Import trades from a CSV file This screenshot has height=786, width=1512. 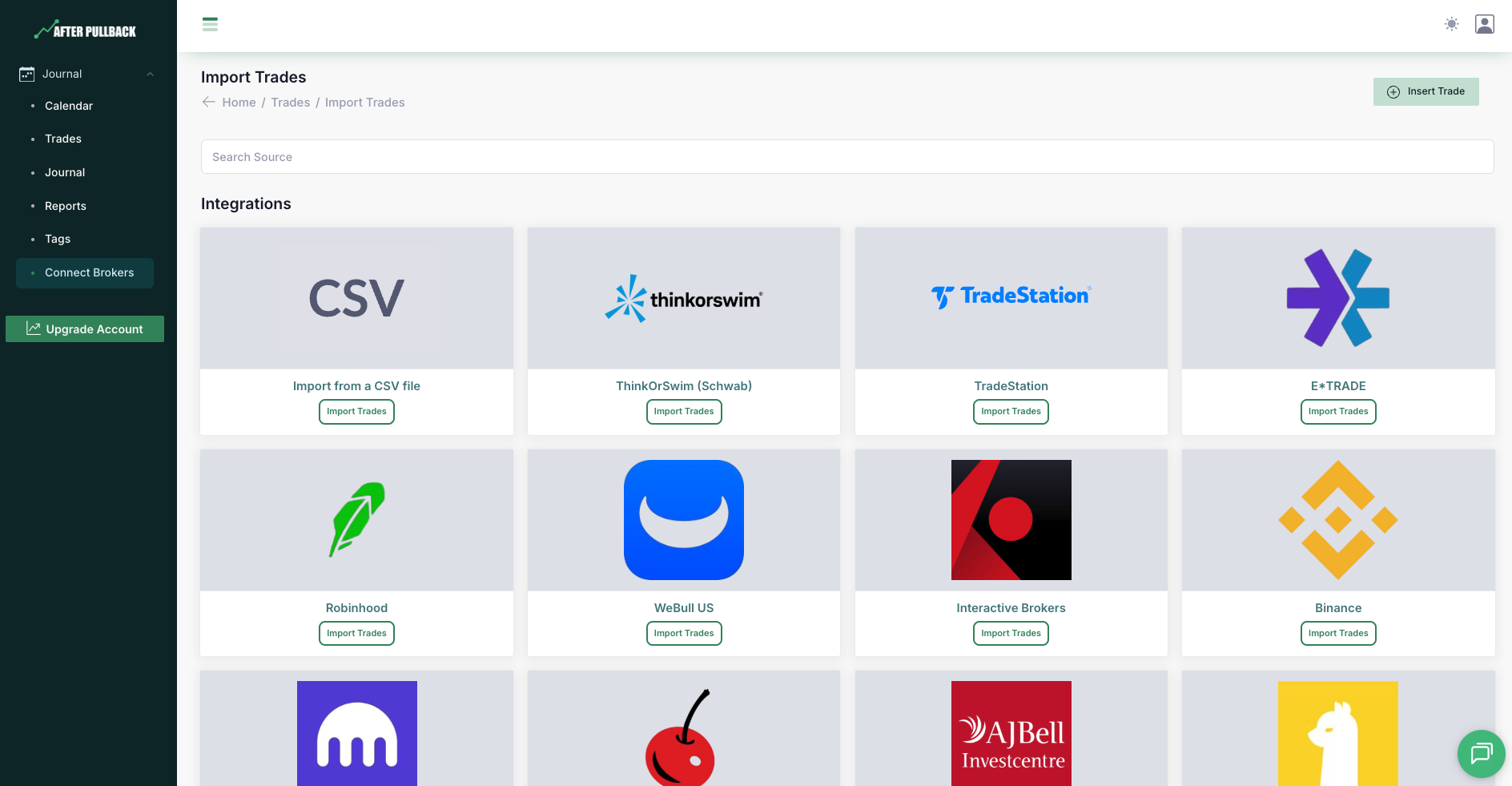point(356,412)
